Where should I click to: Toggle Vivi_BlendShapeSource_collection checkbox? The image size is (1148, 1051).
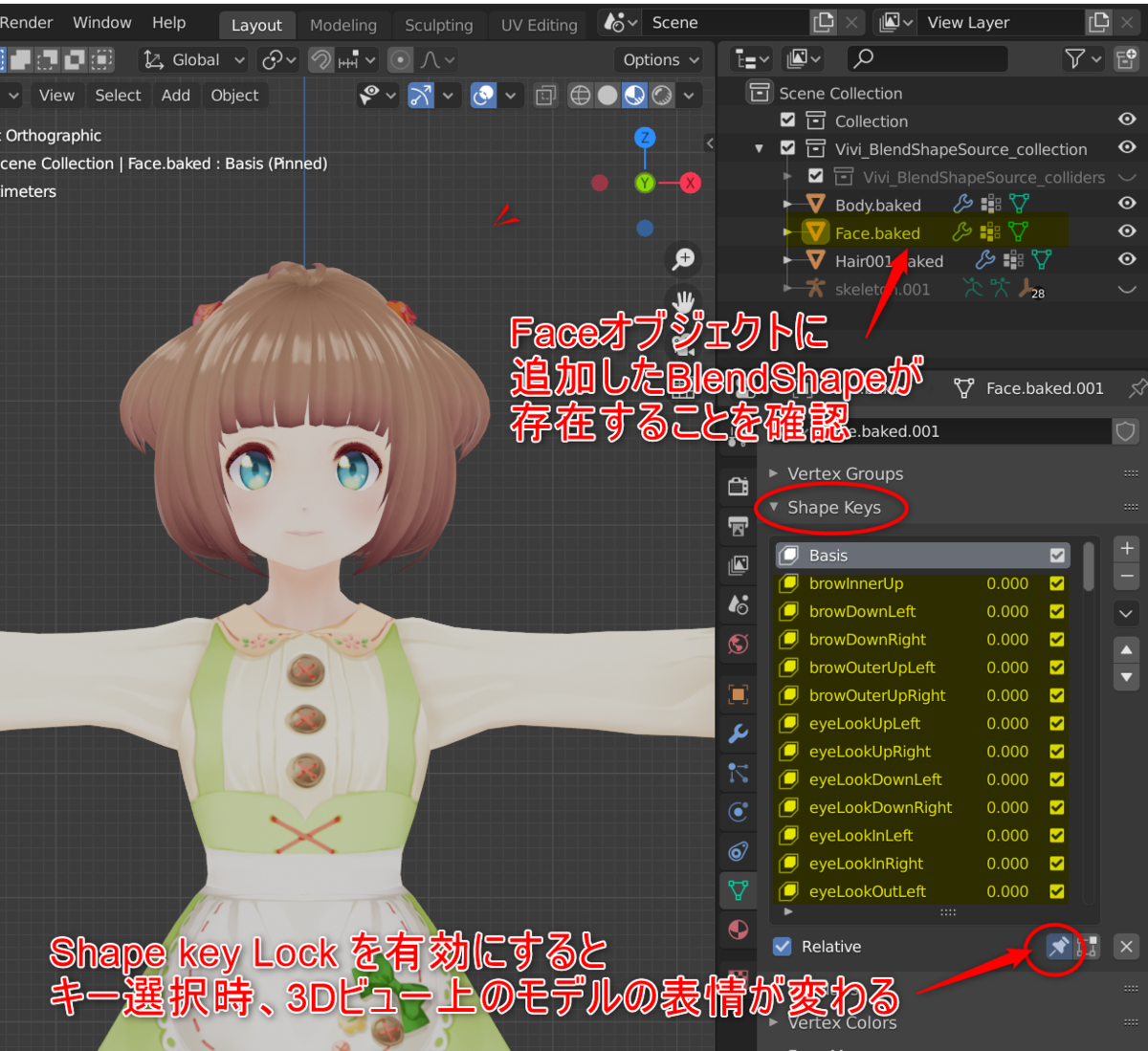coord(787,148)
